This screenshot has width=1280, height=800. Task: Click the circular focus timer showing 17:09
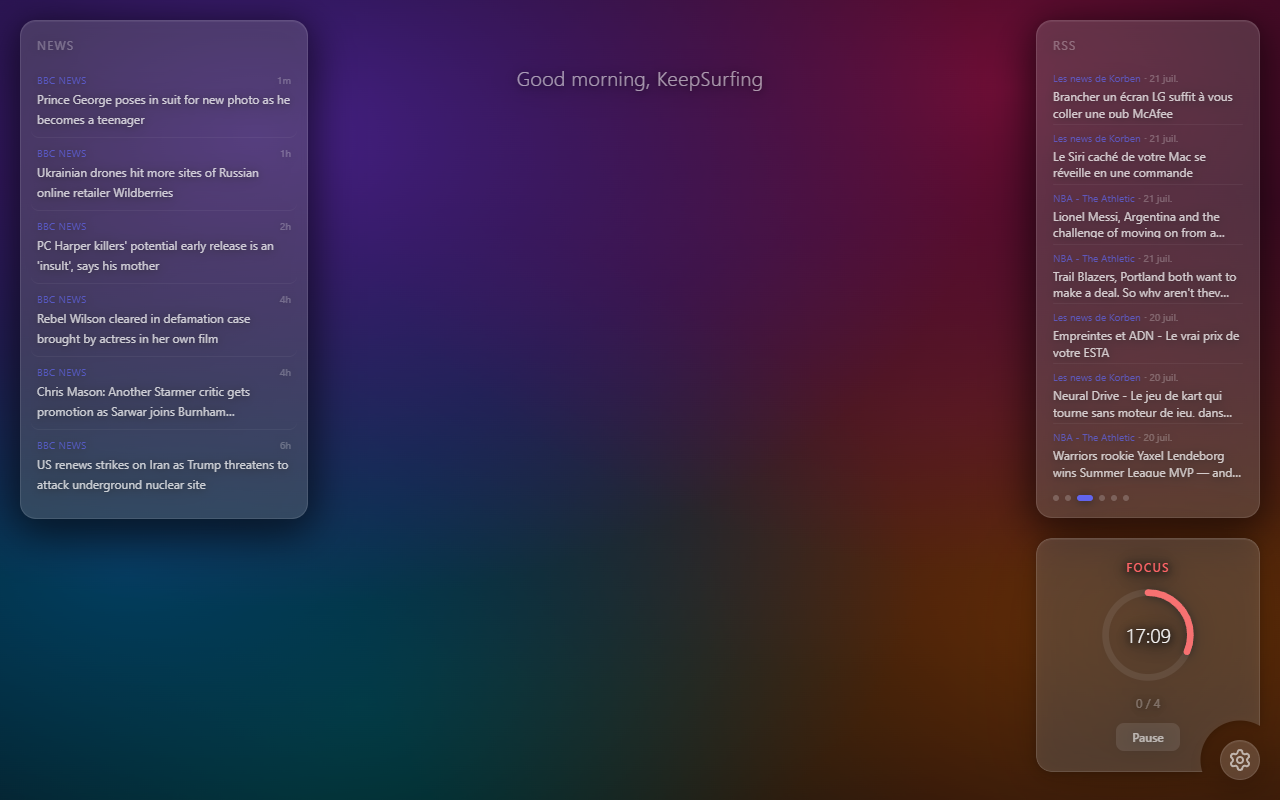[x=1148, y=636]
